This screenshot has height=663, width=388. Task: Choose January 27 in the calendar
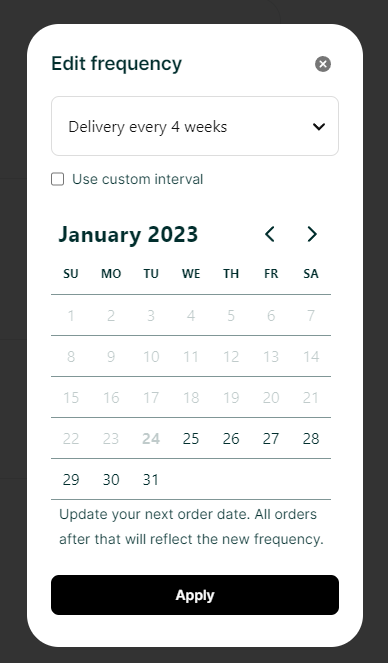tap(271, 438)
